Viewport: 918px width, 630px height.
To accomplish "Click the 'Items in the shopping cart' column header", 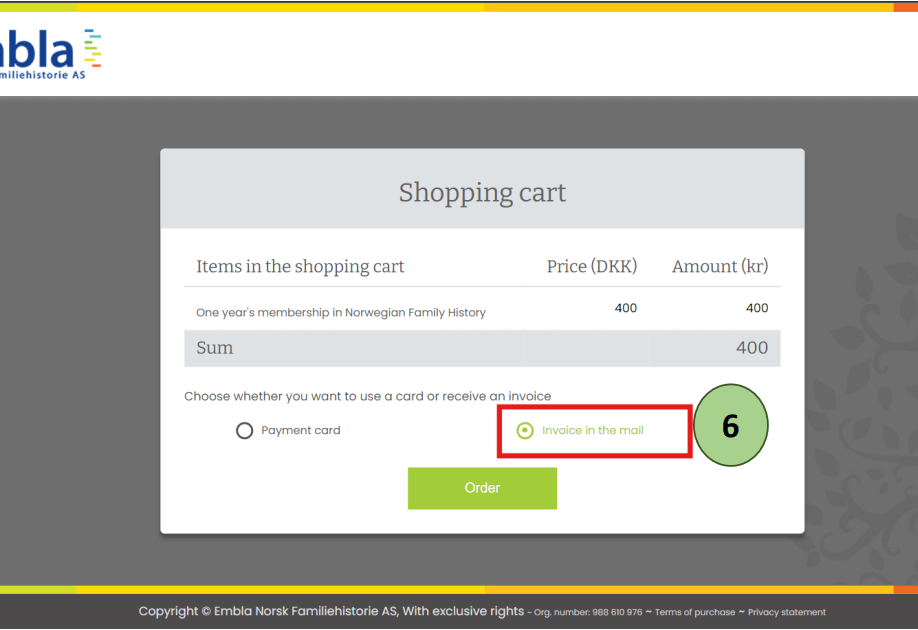I will [x=300, y=267].
